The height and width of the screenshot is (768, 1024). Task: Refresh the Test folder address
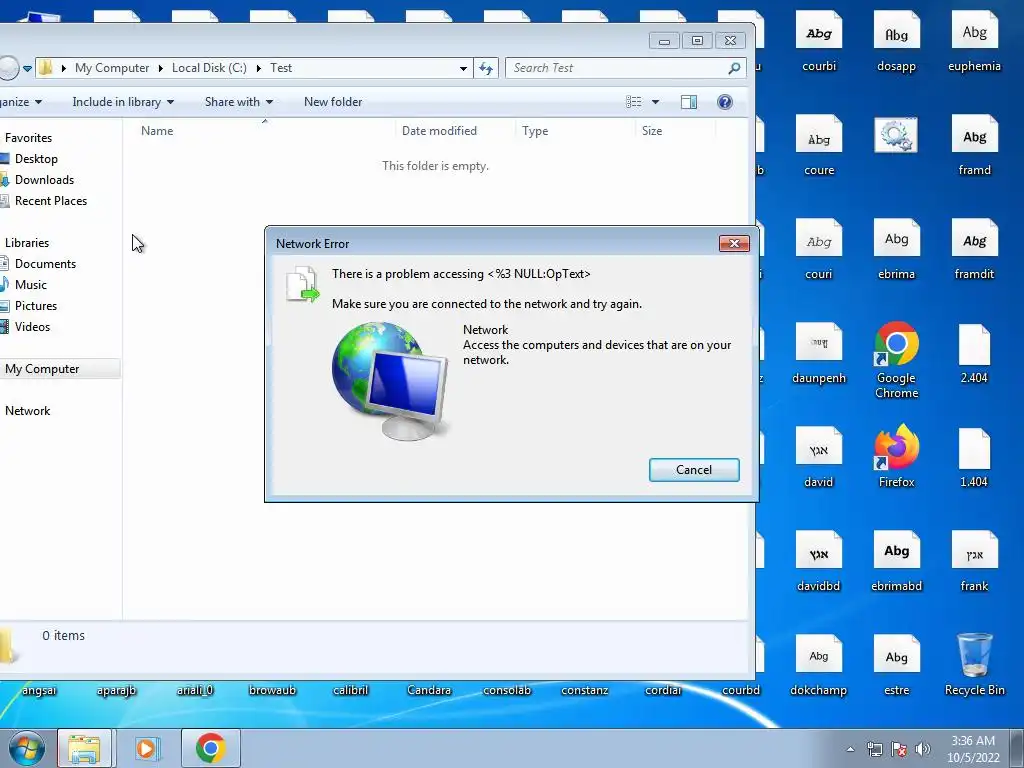point(486,68)
